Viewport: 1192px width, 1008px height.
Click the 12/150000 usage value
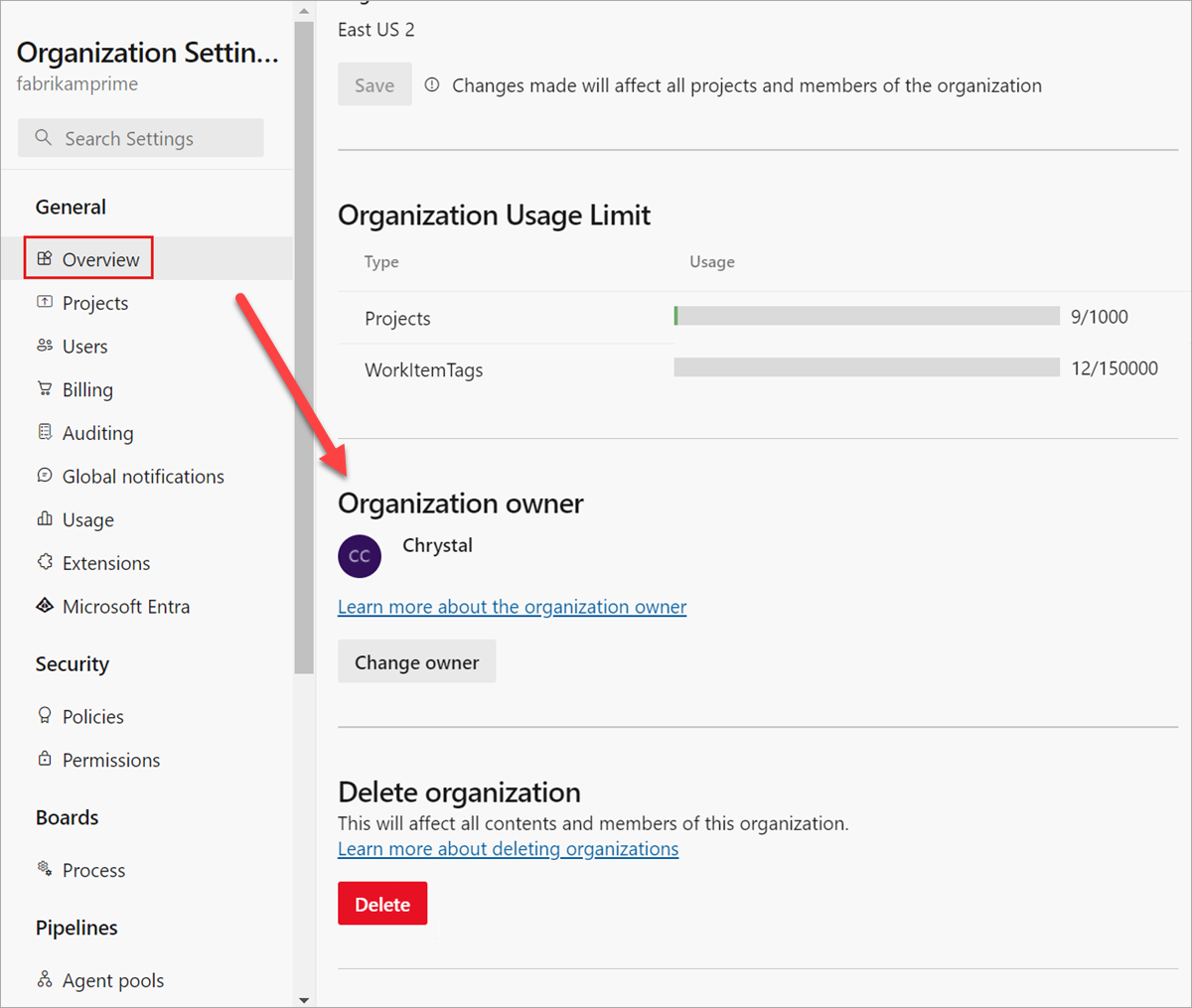pos(1115,368)
